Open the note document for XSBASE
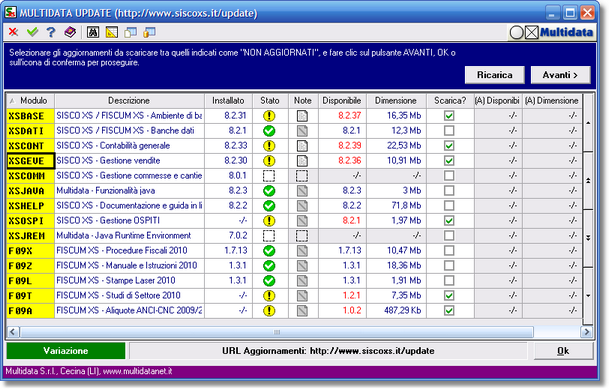This screenshot has width=609, height=390. 302,116
